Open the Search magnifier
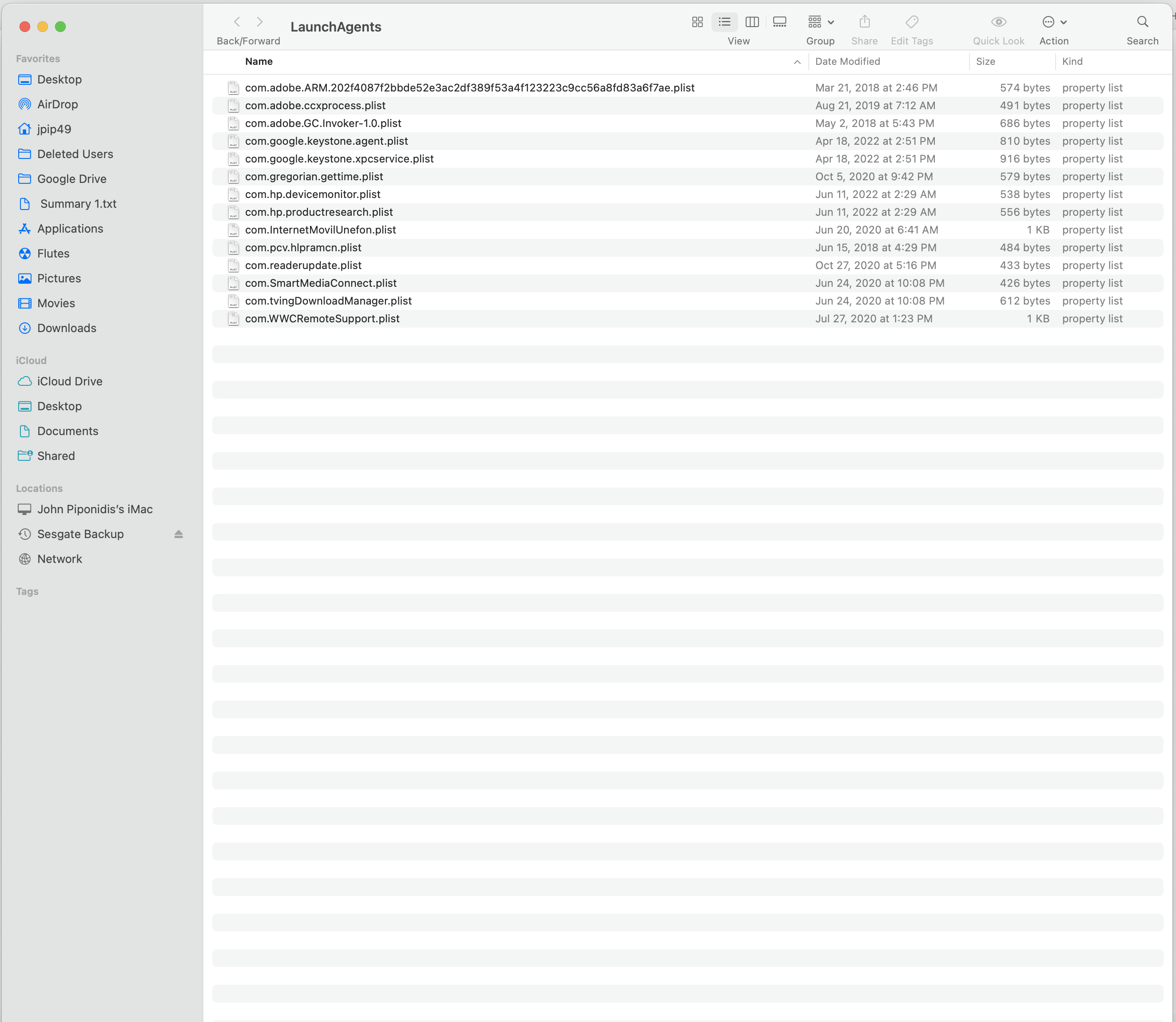 point(1142,22)
